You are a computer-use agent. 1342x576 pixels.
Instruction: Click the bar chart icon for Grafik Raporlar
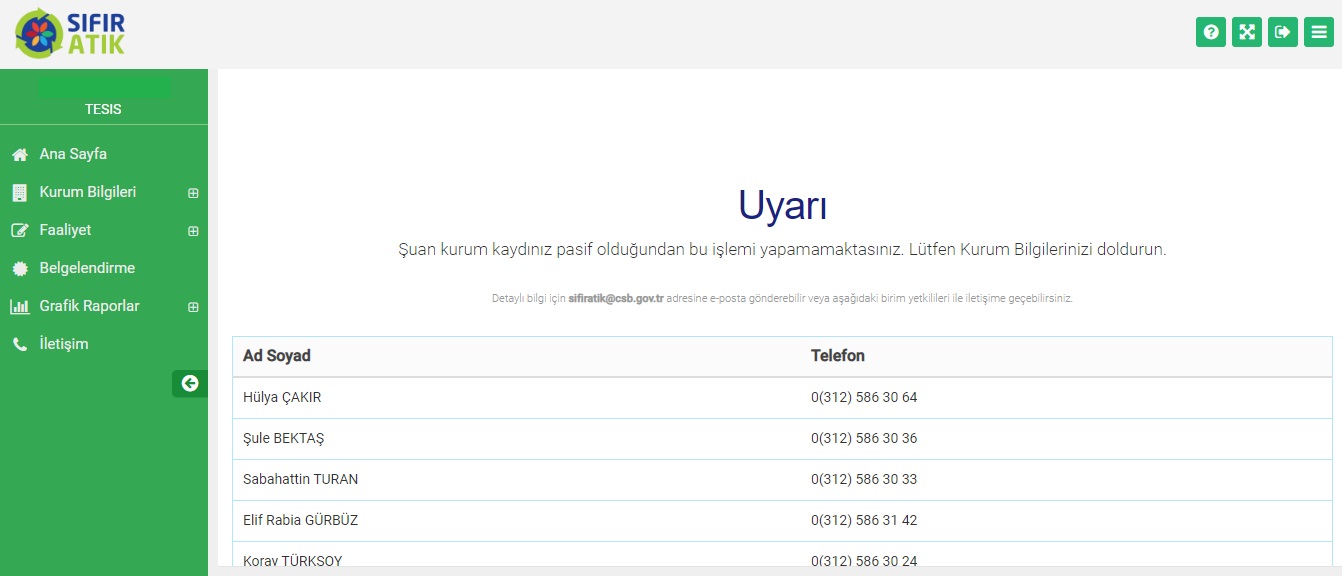[19, 307]
